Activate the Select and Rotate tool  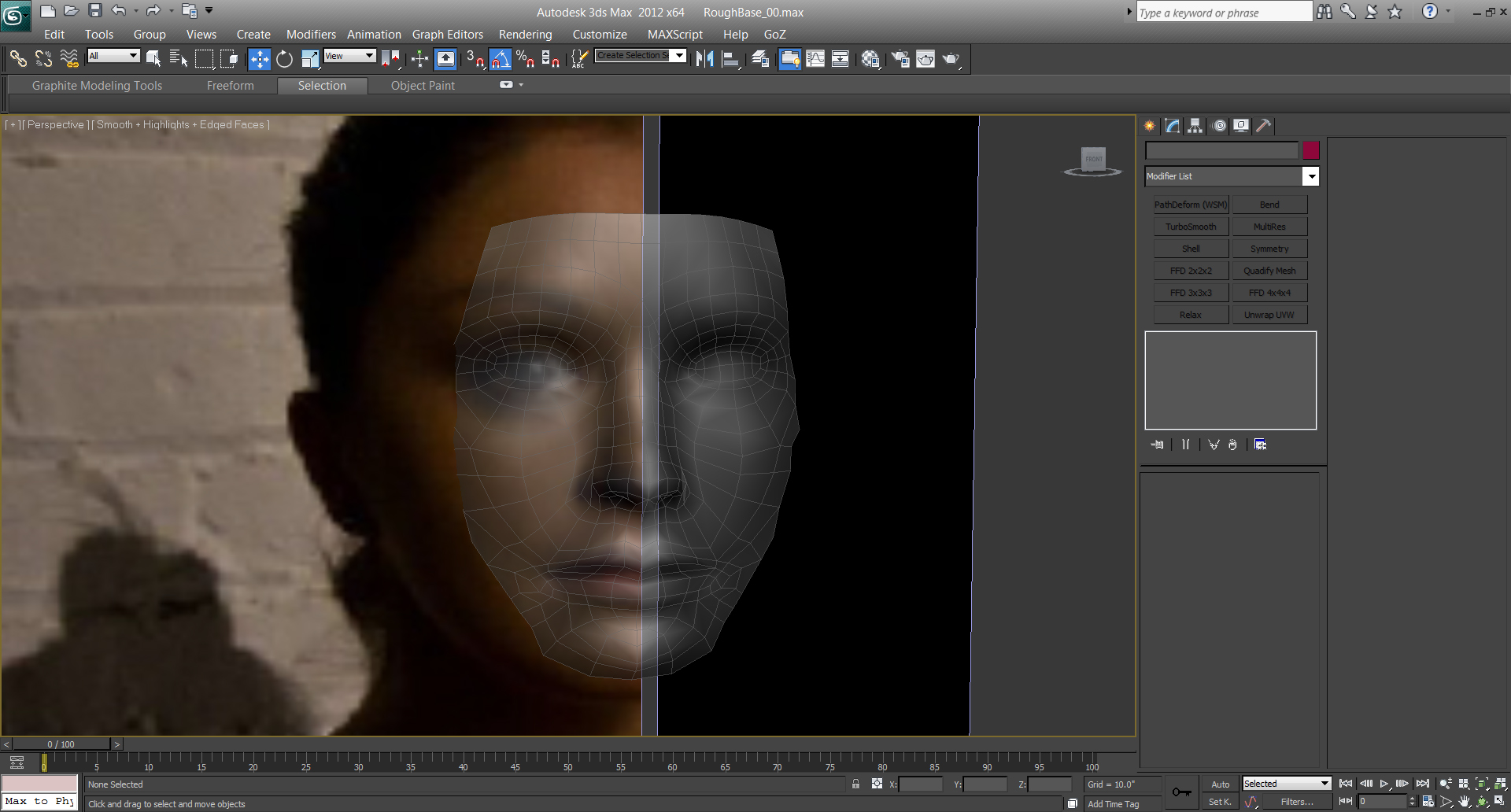(285, 59)
